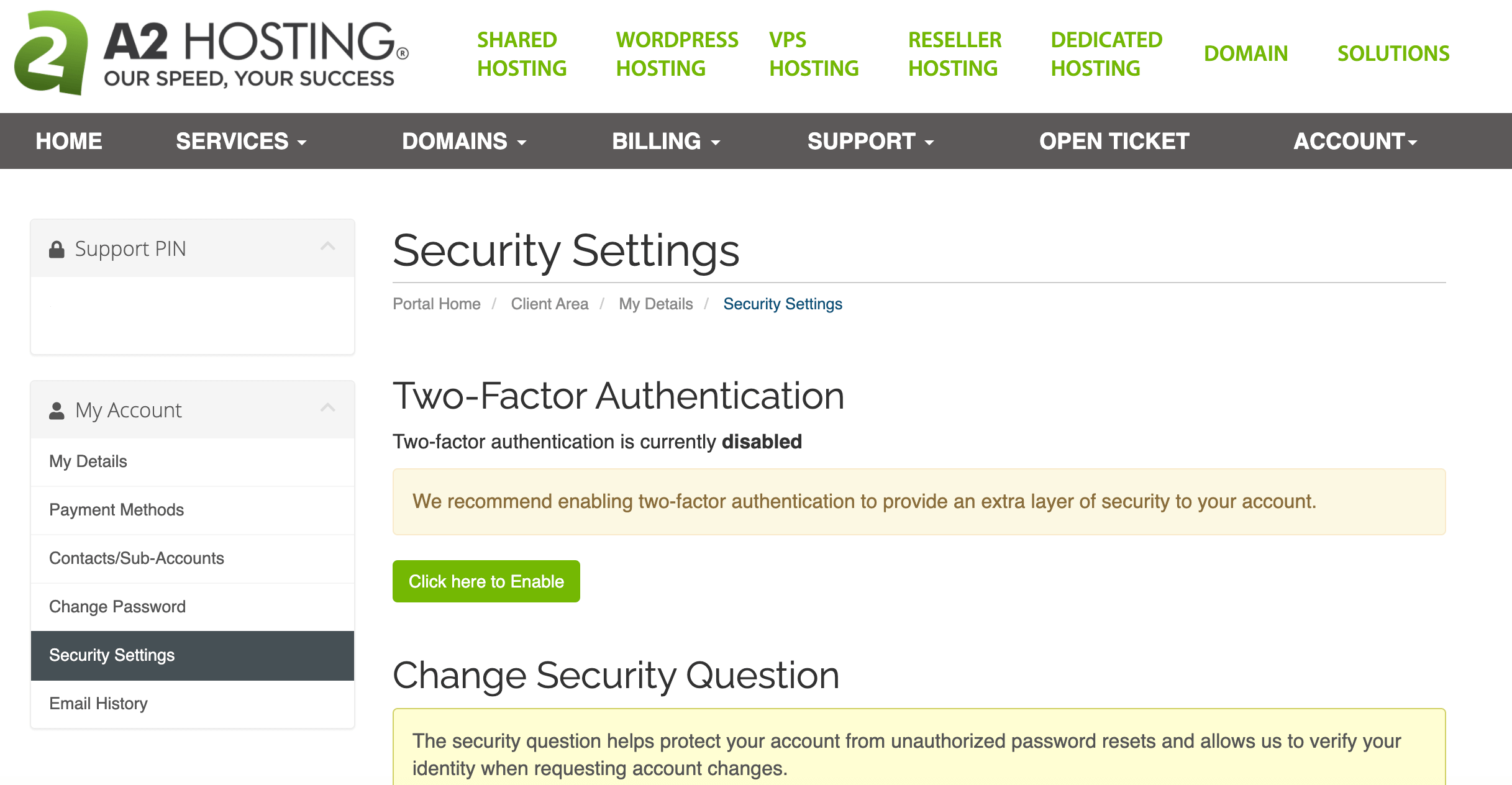1512x785 pixels.
Task: Open Email History in sidebar
Action: pos(98,704)
